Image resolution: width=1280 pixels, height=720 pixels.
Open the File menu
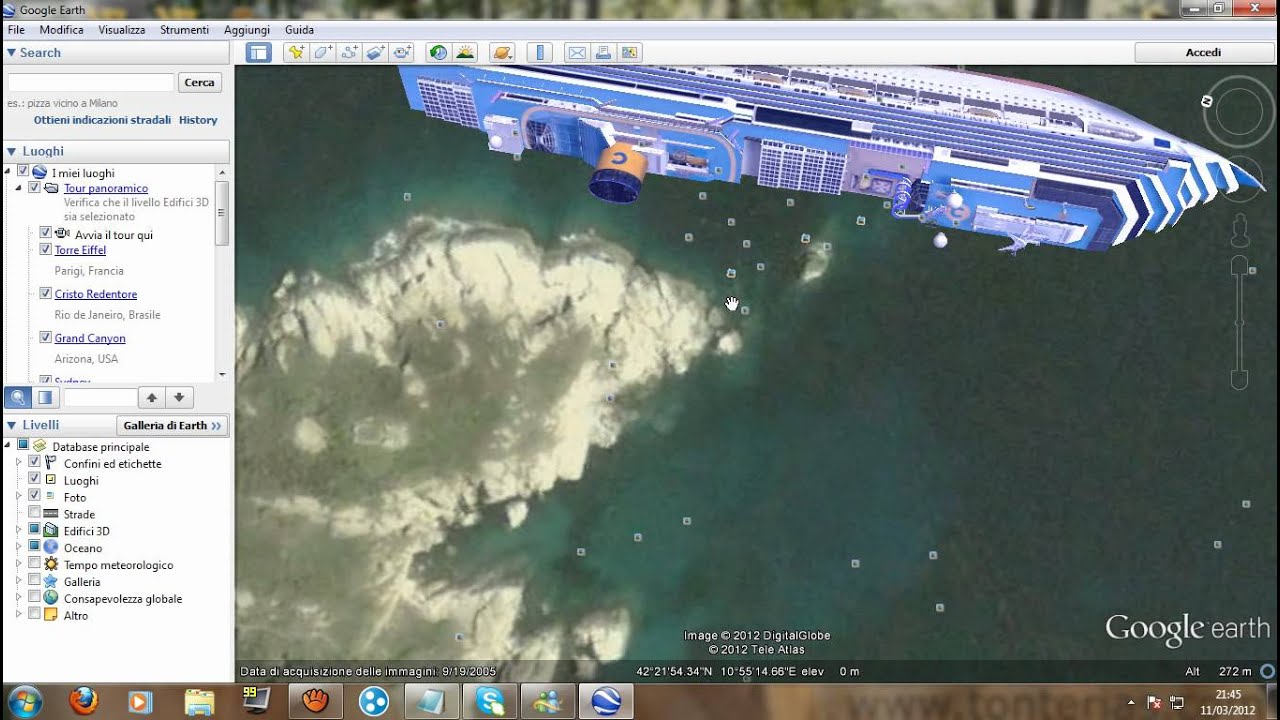[16, 30]
